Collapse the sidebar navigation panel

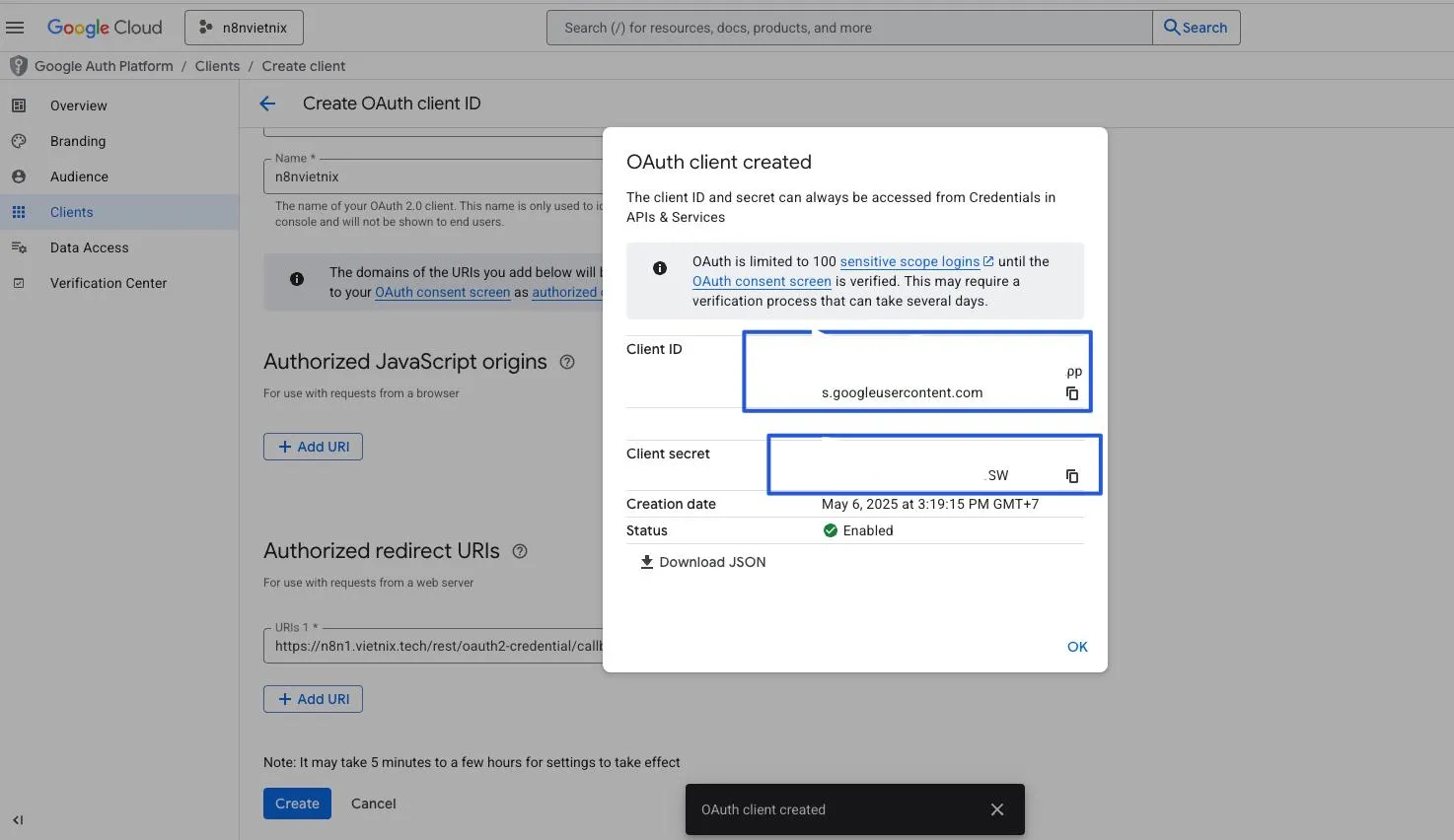[x=18, y=820]
